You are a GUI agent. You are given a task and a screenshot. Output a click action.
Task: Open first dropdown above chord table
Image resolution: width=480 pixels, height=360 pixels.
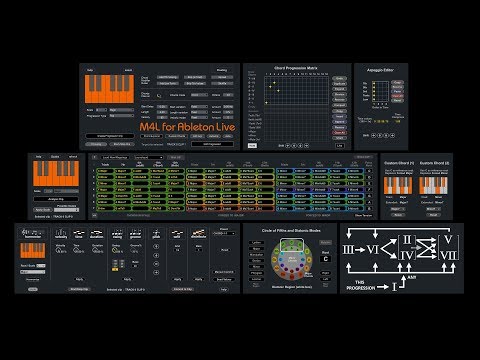pyautogui.click(x=115, y=157)
